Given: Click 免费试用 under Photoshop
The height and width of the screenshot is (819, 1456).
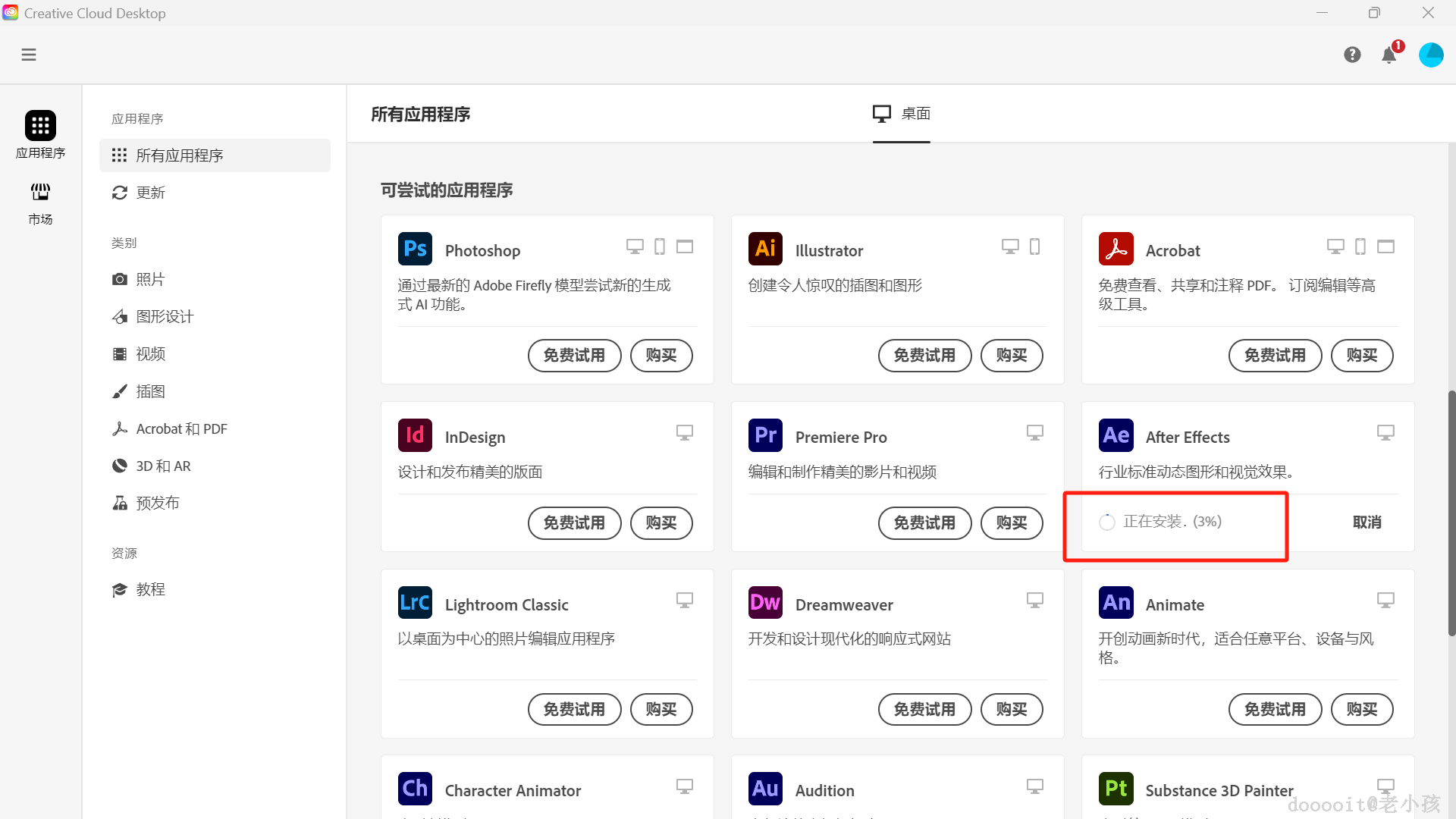Looking at the screenshot, I should (574, 355).
